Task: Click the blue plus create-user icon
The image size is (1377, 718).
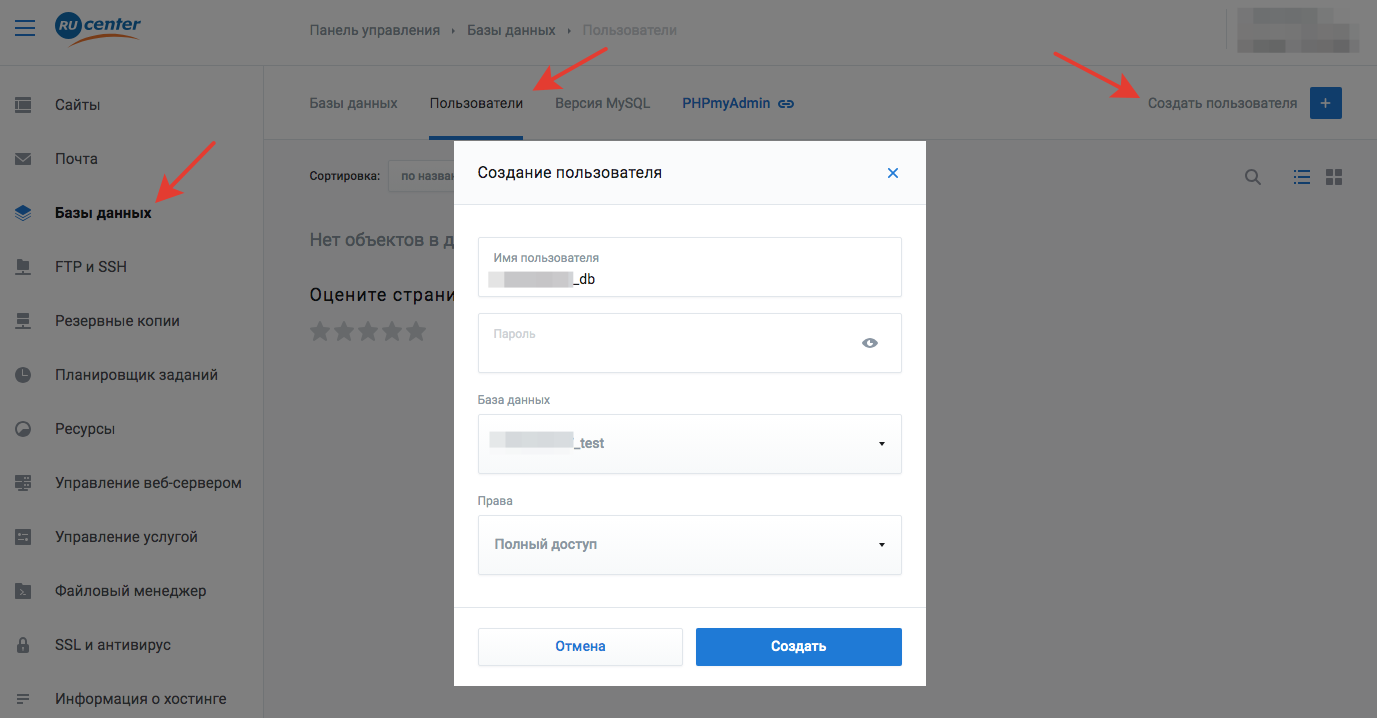Action: 1325,103
